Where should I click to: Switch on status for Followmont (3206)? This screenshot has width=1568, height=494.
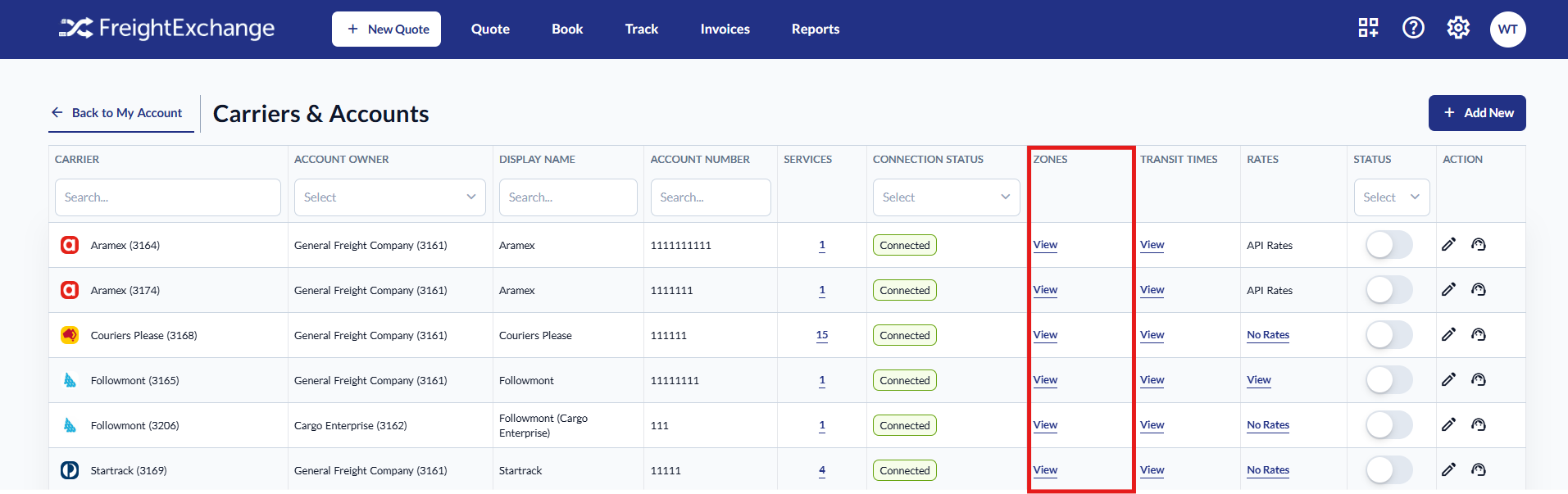(1388, 425)
